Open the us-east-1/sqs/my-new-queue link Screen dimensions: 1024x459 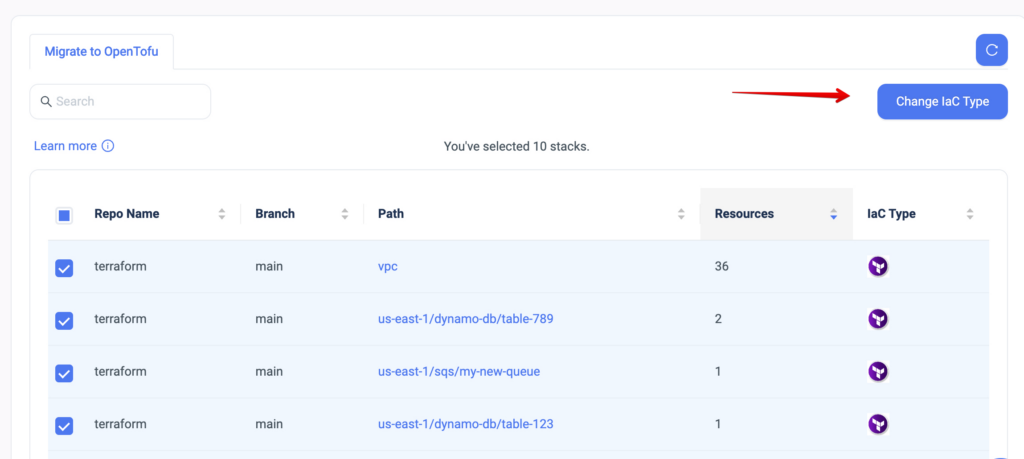pos(459,372)
